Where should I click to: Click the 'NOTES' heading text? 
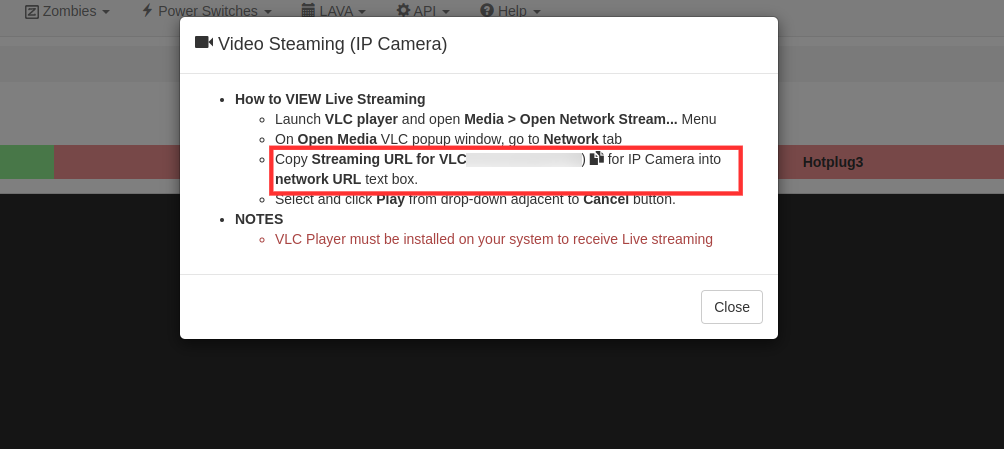[x=259, y=219]
